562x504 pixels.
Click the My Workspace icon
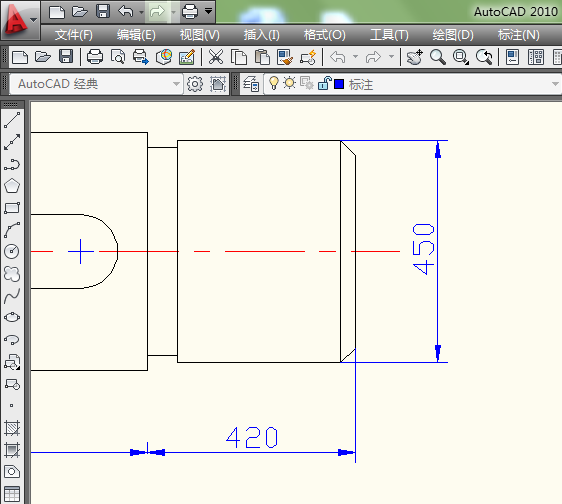218,84
